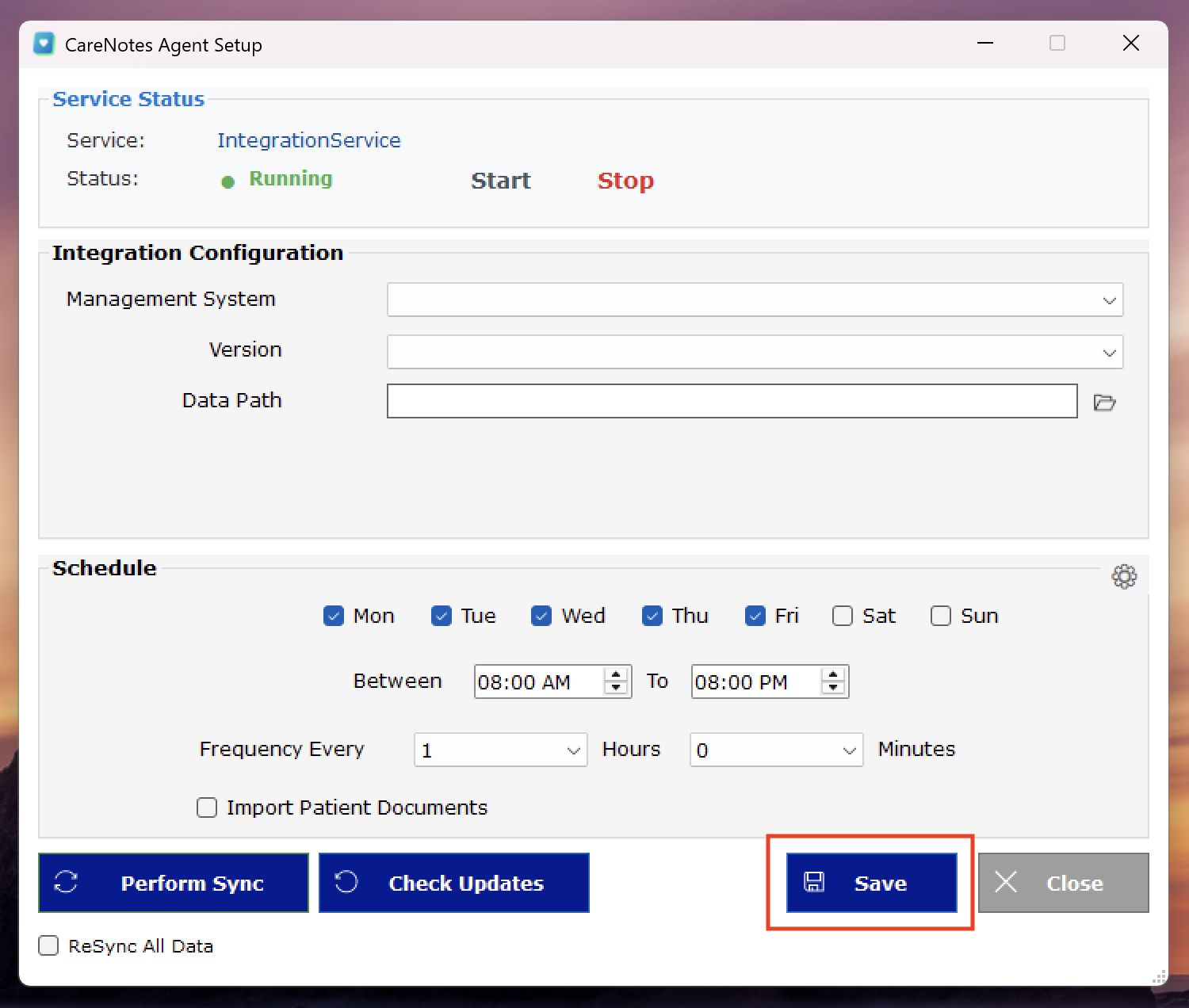The width and height of the screenshot is (1189, 1008).
Task: Click the Start service button
Action: point(501,181)
